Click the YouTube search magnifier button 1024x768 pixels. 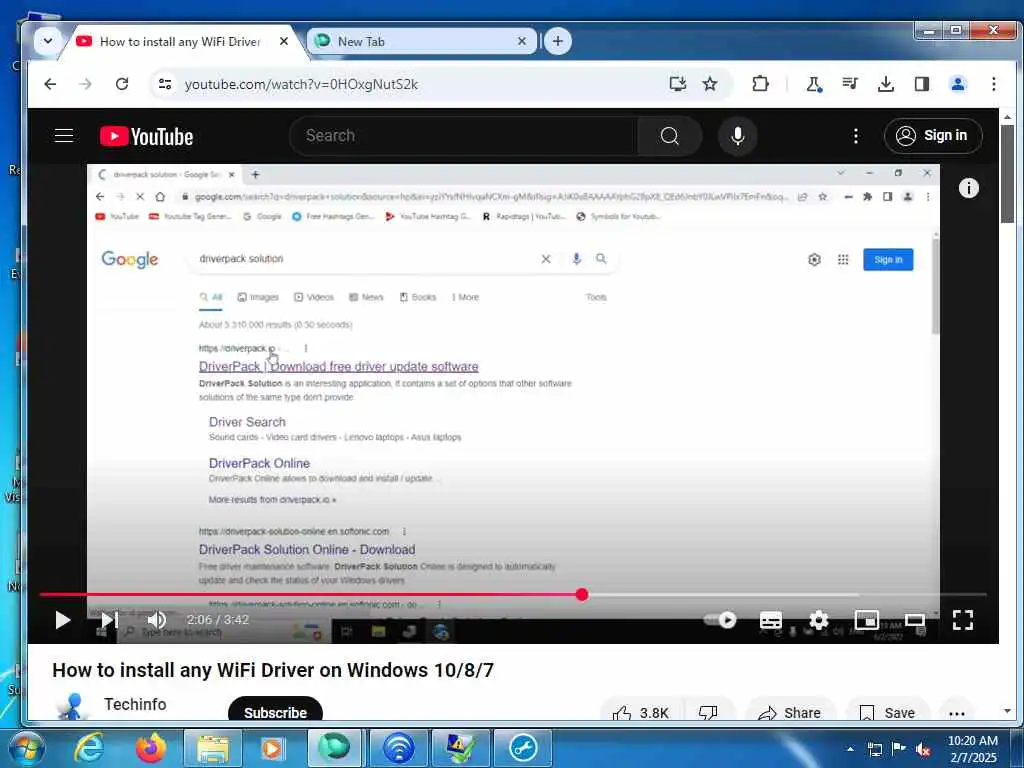click(669, 136)
